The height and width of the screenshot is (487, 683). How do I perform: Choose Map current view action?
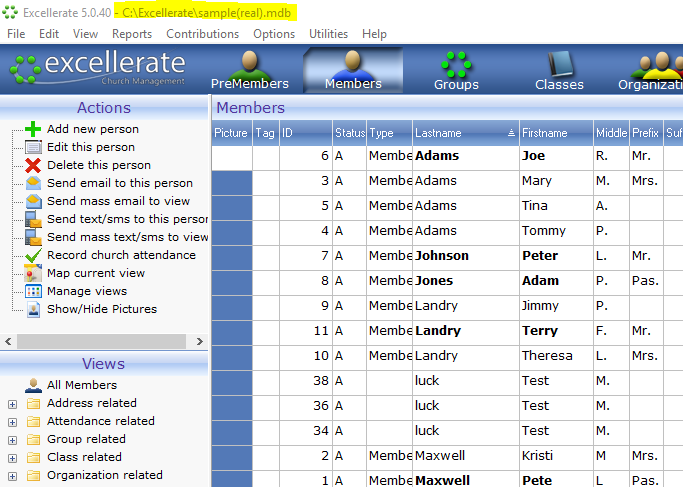coord(96,273)
